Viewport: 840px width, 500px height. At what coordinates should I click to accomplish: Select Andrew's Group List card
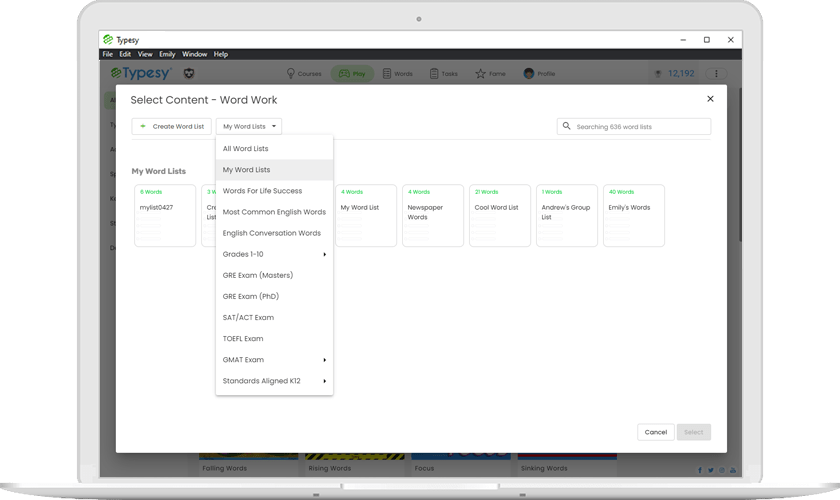click(567, 215)
